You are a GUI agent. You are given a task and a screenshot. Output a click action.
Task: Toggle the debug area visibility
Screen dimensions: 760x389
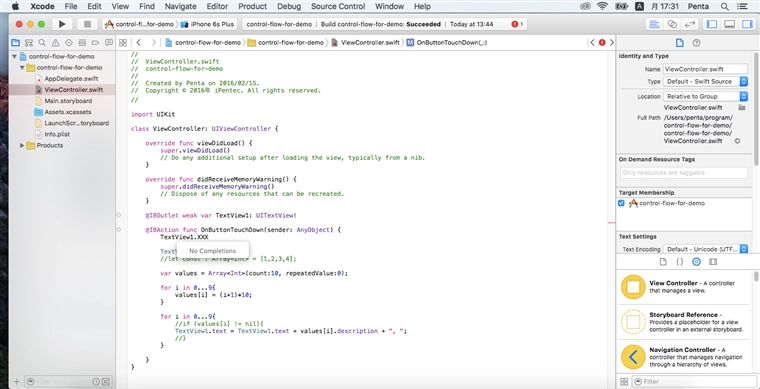[729, 24]
